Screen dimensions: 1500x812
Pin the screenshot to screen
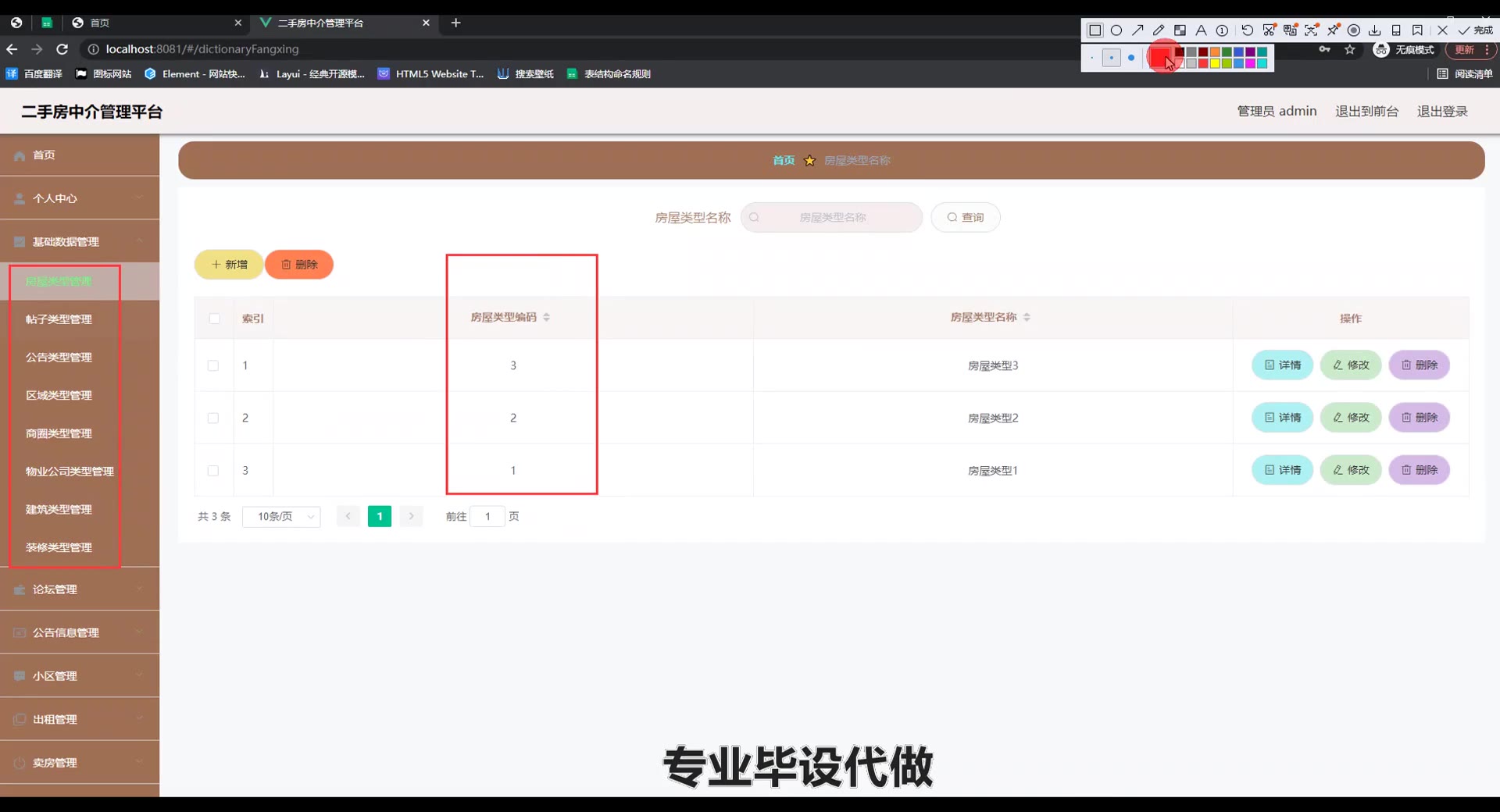coord(1333,30)
